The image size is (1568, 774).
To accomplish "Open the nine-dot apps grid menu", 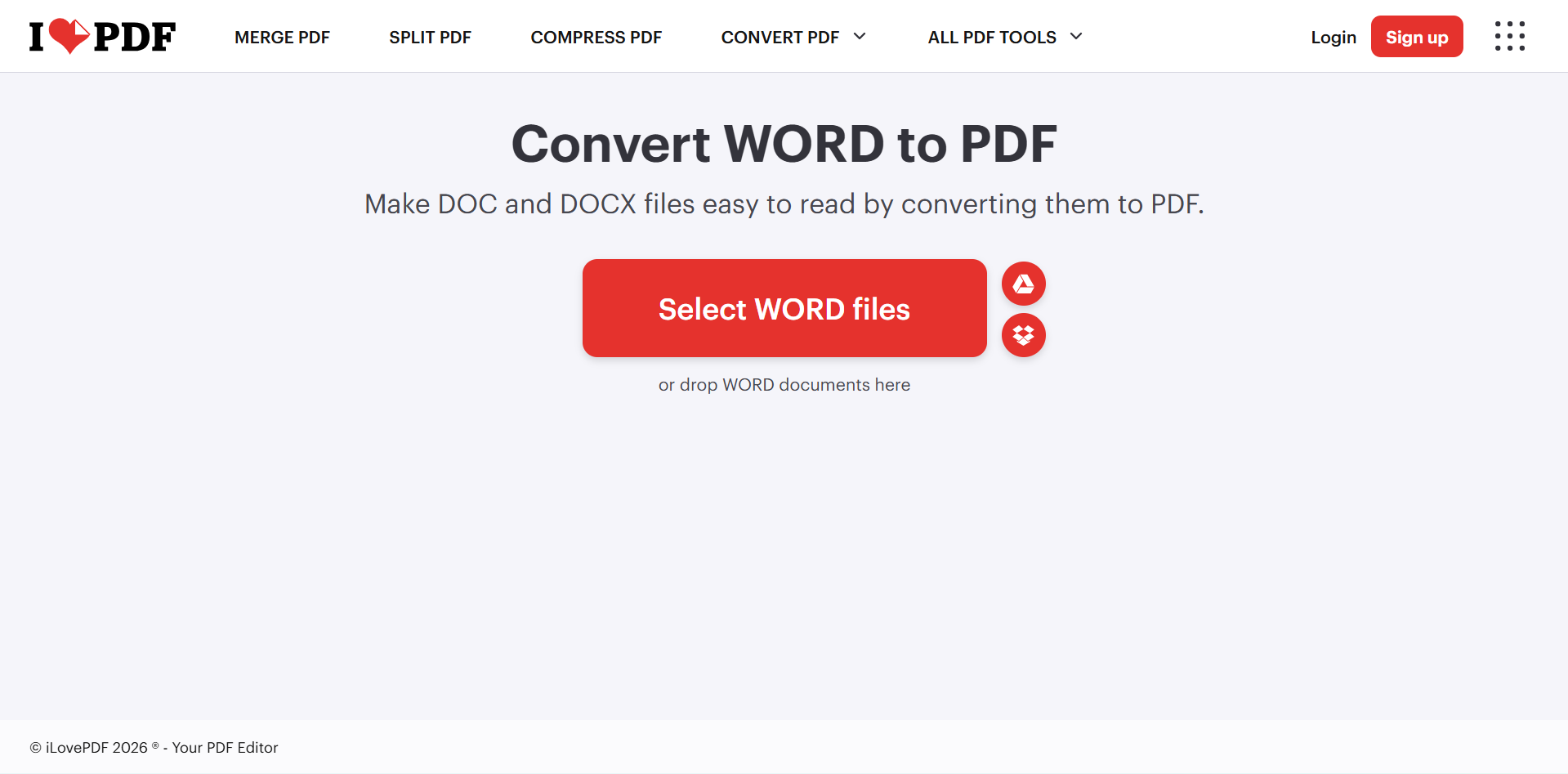I will [1509, 36].
